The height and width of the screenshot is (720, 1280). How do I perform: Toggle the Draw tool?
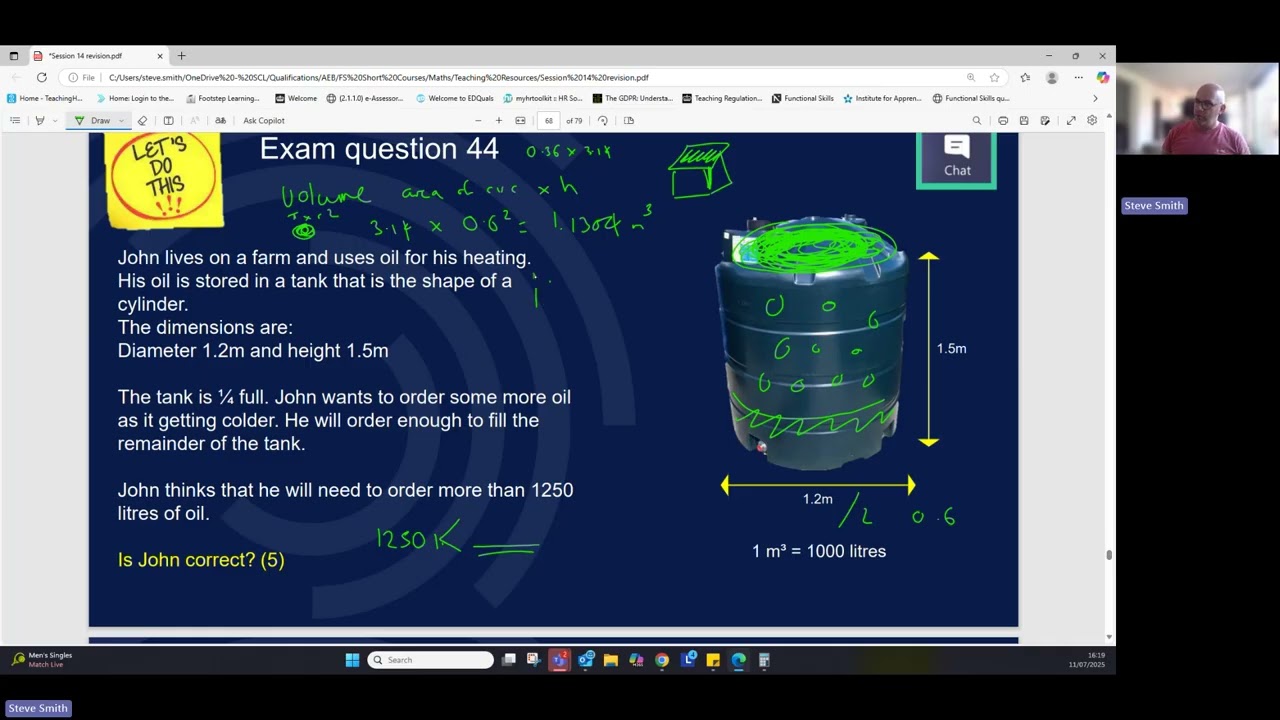[93, 120]
